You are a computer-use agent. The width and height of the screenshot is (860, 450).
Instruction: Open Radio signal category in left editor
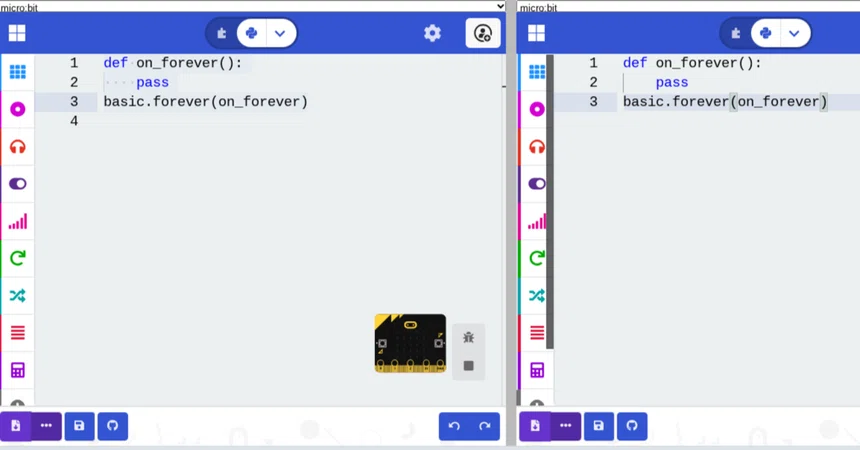18,221
